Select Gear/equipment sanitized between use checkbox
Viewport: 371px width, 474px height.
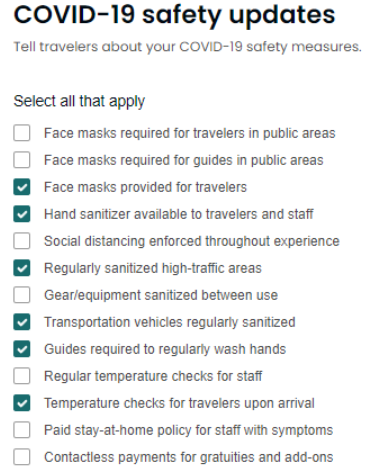22,295
